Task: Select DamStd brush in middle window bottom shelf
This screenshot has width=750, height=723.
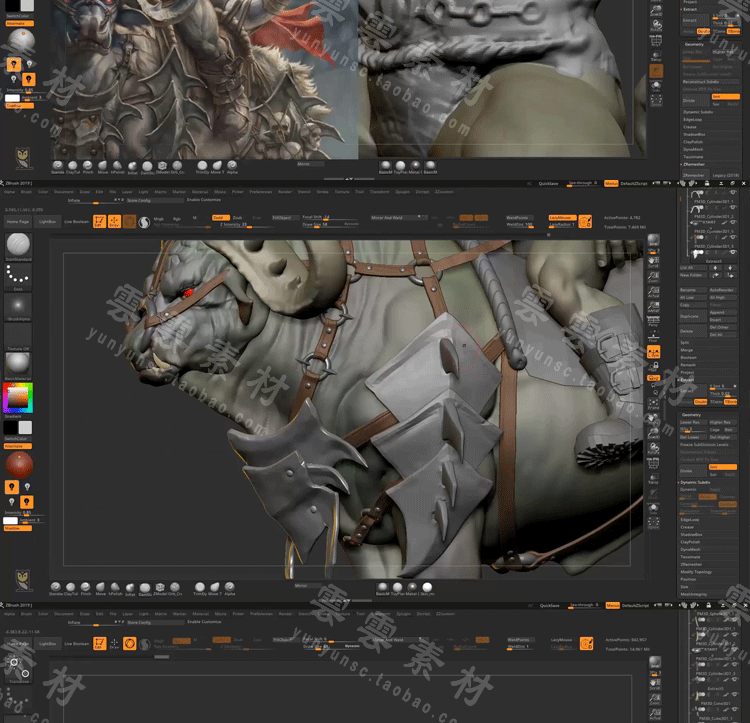Action: tap(144, 587)
